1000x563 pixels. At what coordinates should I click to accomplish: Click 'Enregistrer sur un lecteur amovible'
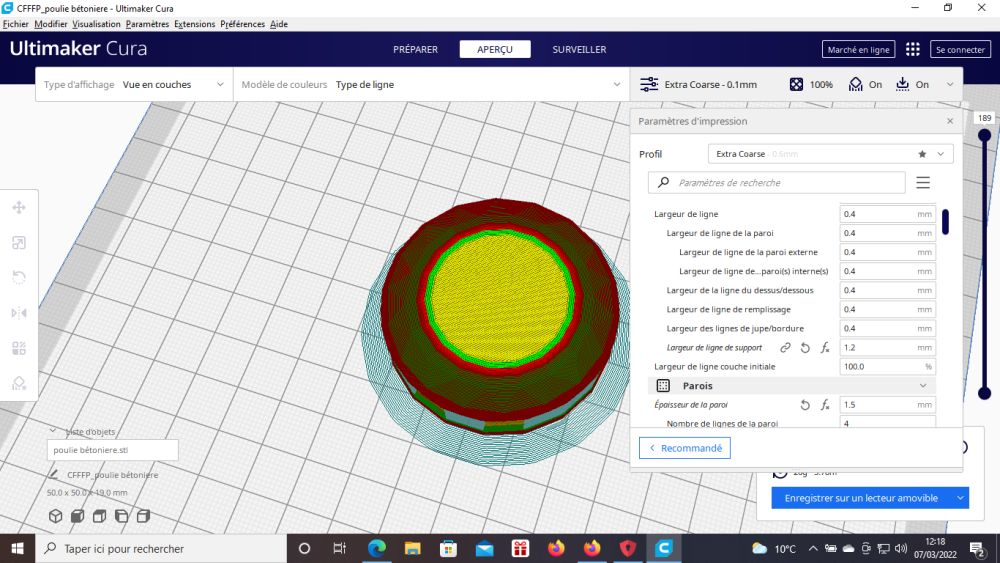[860, 497]
